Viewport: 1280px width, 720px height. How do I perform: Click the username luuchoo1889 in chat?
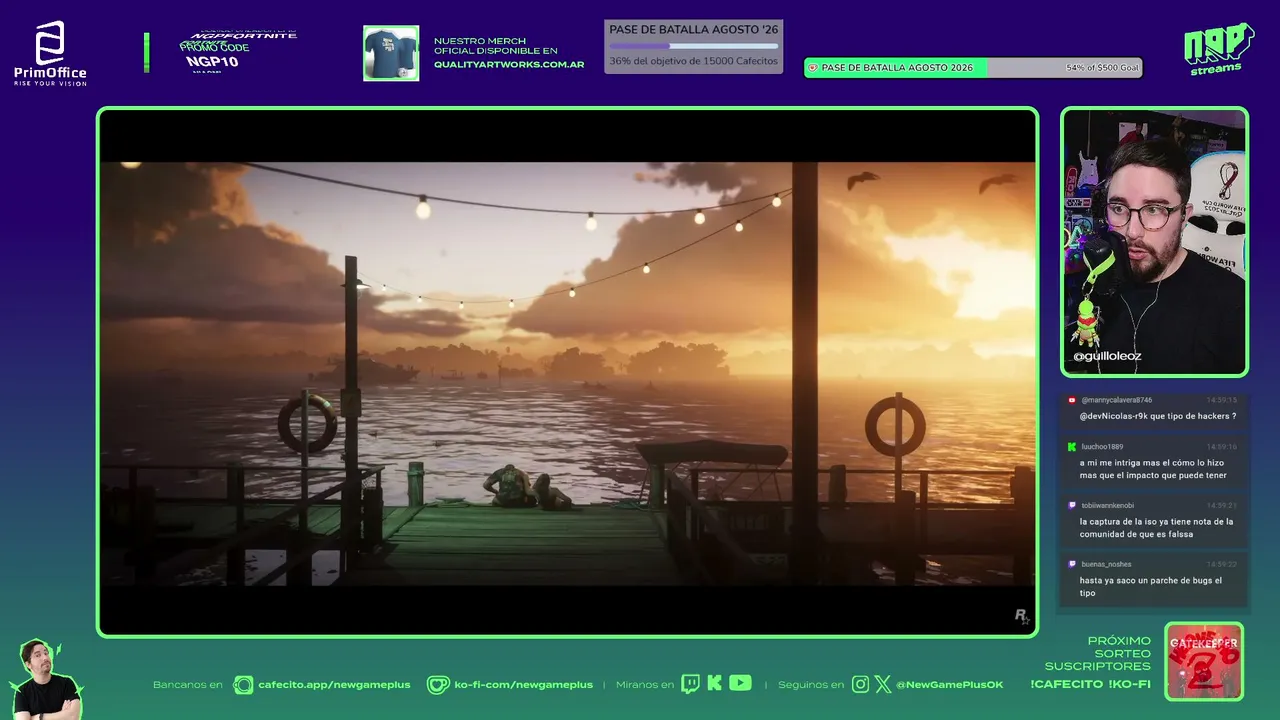pos(1102,447)
